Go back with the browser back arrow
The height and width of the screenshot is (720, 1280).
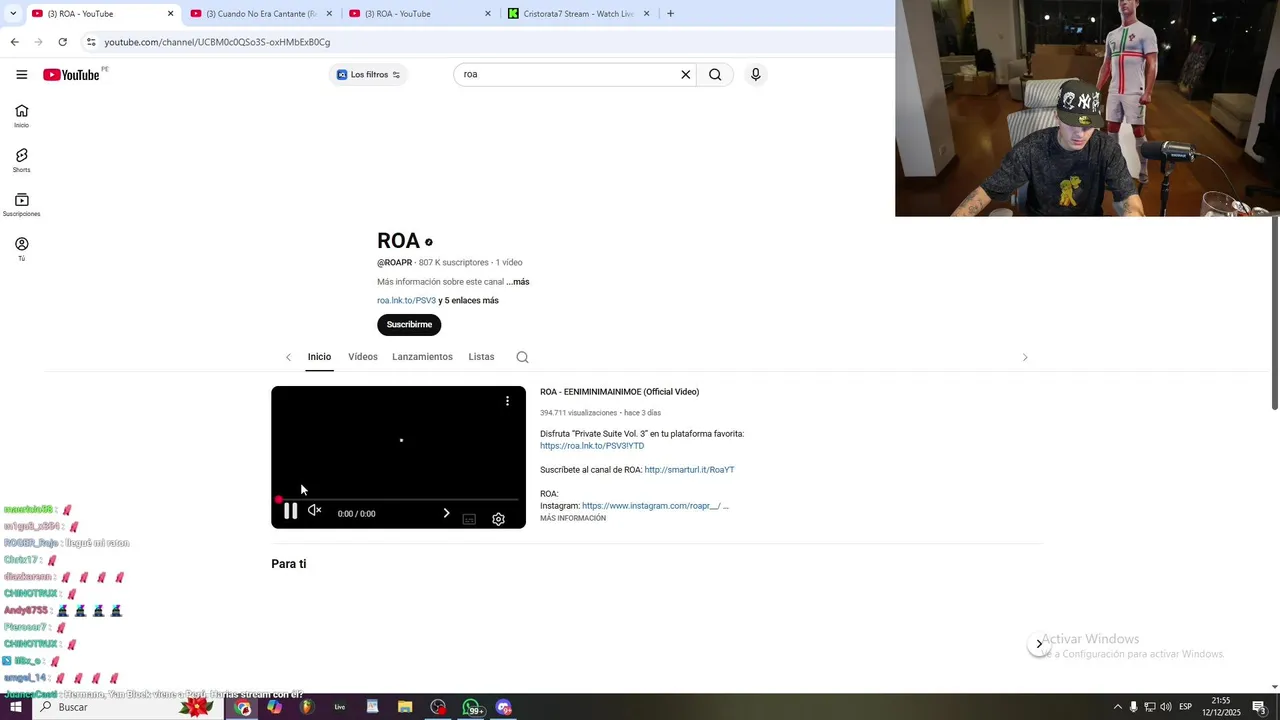14,42
